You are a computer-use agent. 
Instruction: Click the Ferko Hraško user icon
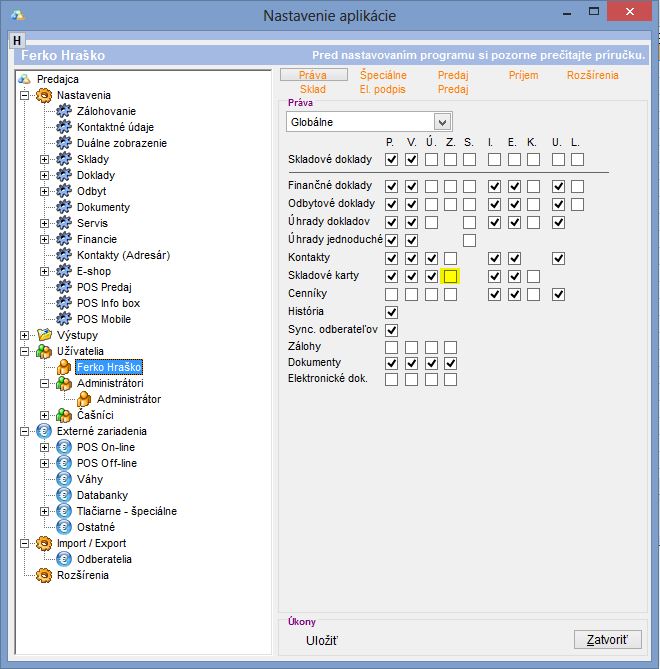(x=65, y=367)
